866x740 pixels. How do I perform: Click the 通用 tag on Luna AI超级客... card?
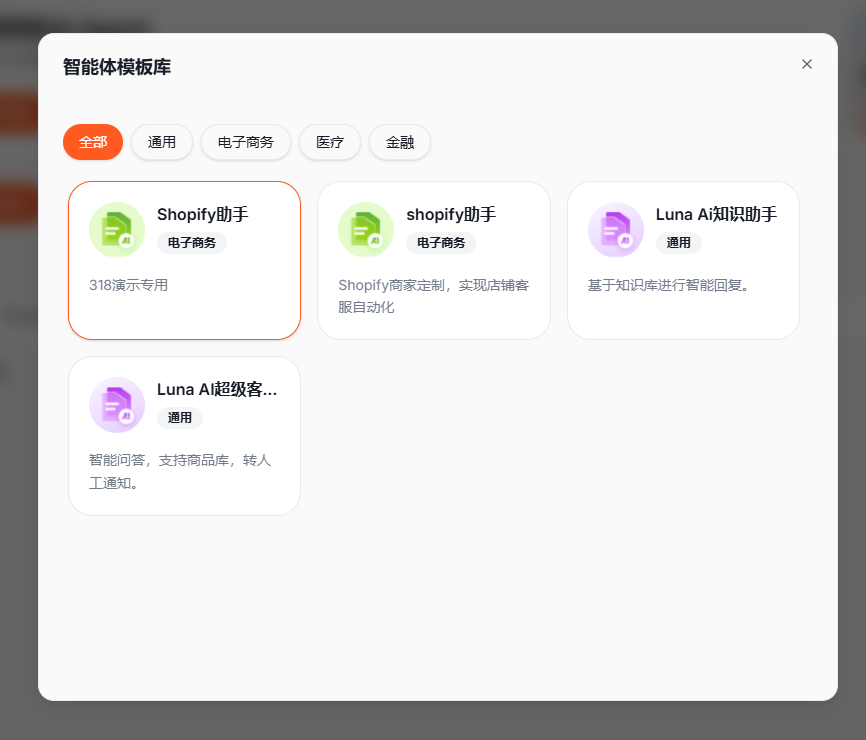click(179, 417)
